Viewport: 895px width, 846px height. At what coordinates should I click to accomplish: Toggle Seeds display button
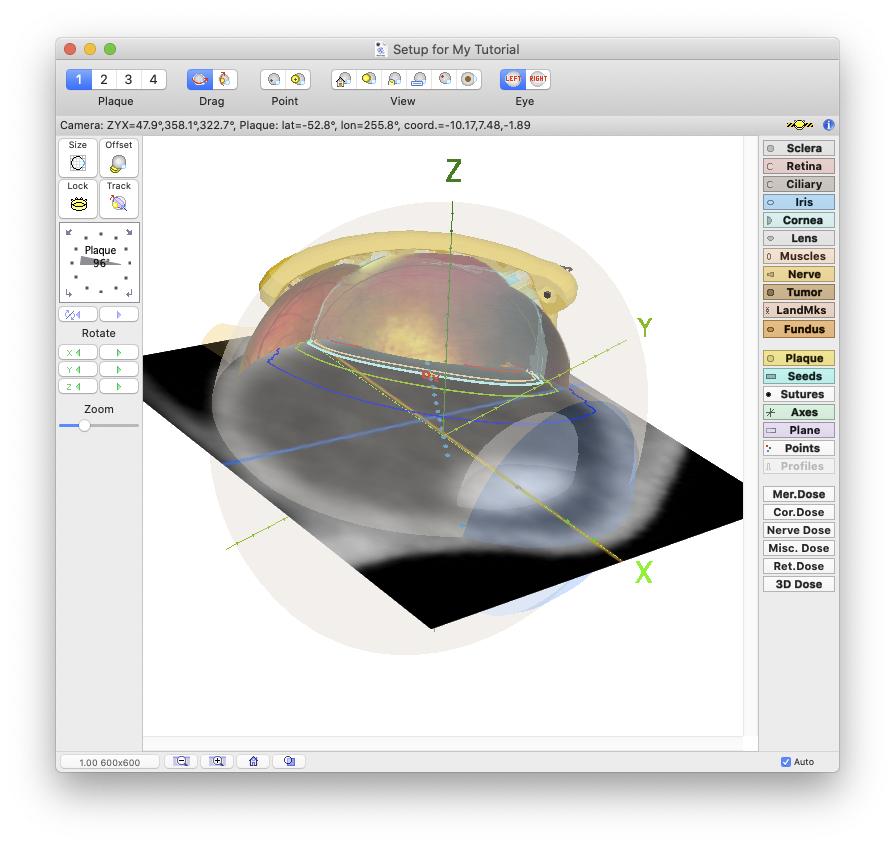coord(799,376)
